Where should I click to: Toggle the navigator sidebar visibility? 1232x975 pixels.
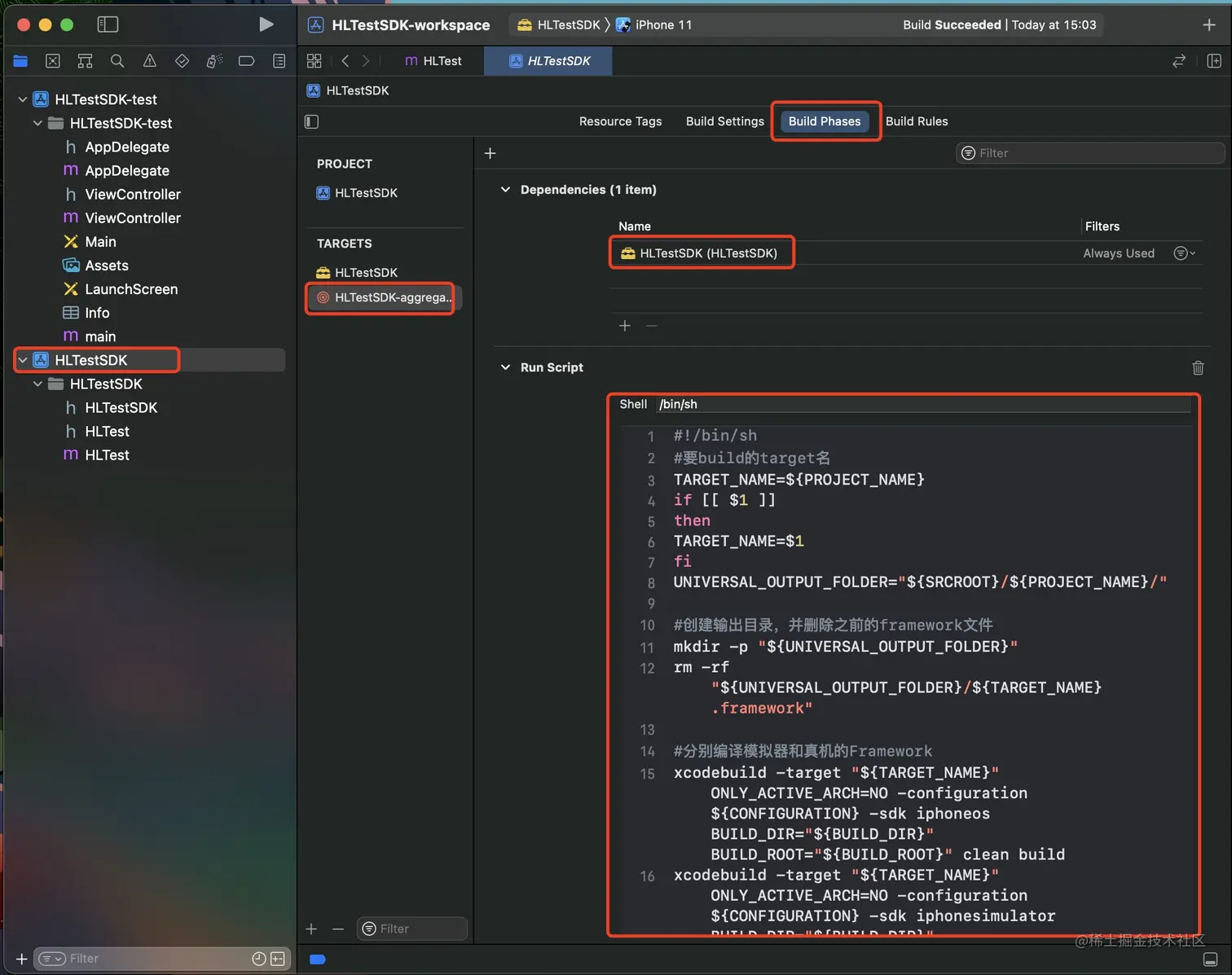(108, 24)
